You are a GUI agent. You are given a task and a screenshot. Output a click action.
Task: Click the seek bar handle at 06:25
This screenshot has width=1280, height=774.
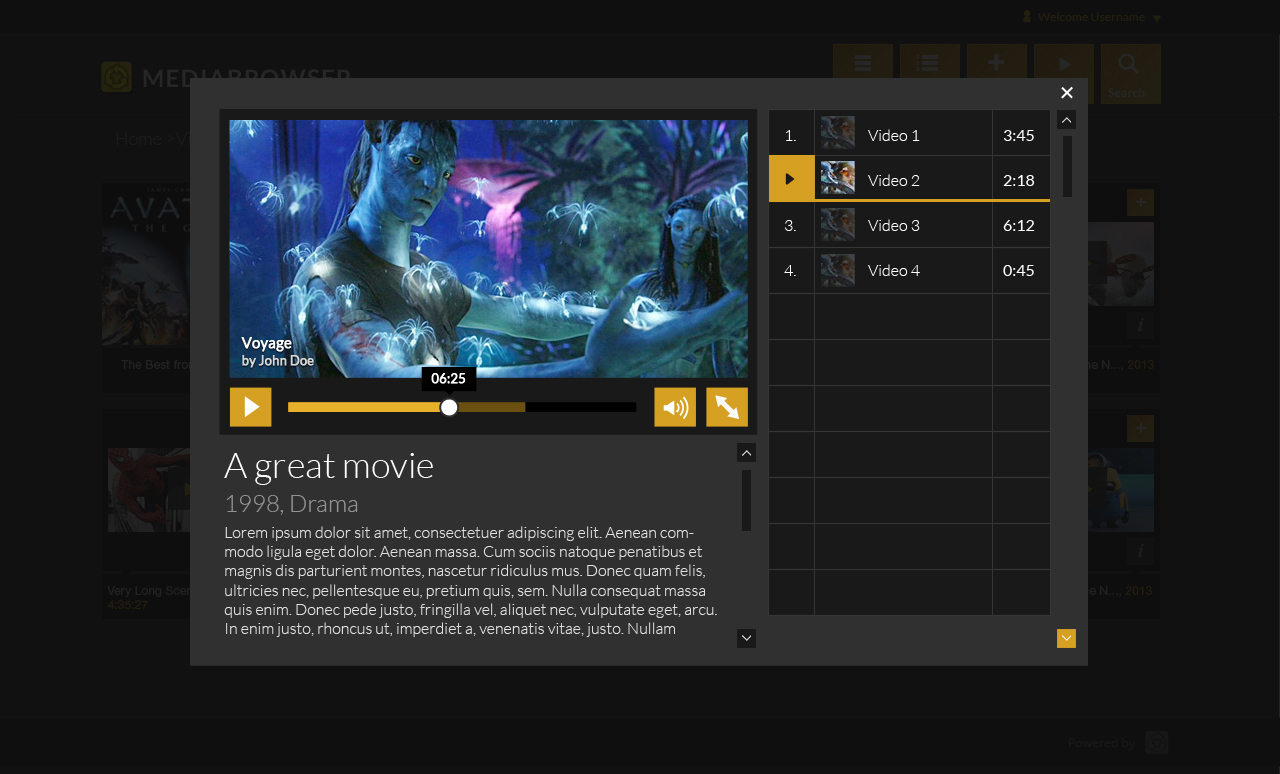tap(449, 407)
